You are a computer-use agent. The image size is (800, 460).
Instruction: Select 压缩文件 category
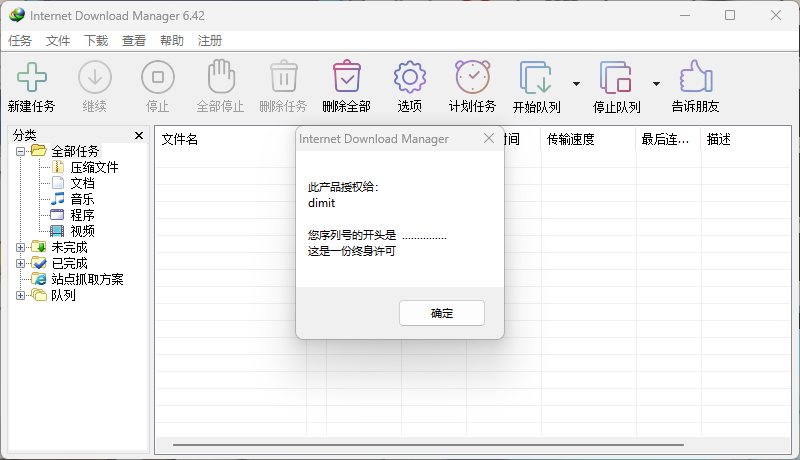(94, 167)
